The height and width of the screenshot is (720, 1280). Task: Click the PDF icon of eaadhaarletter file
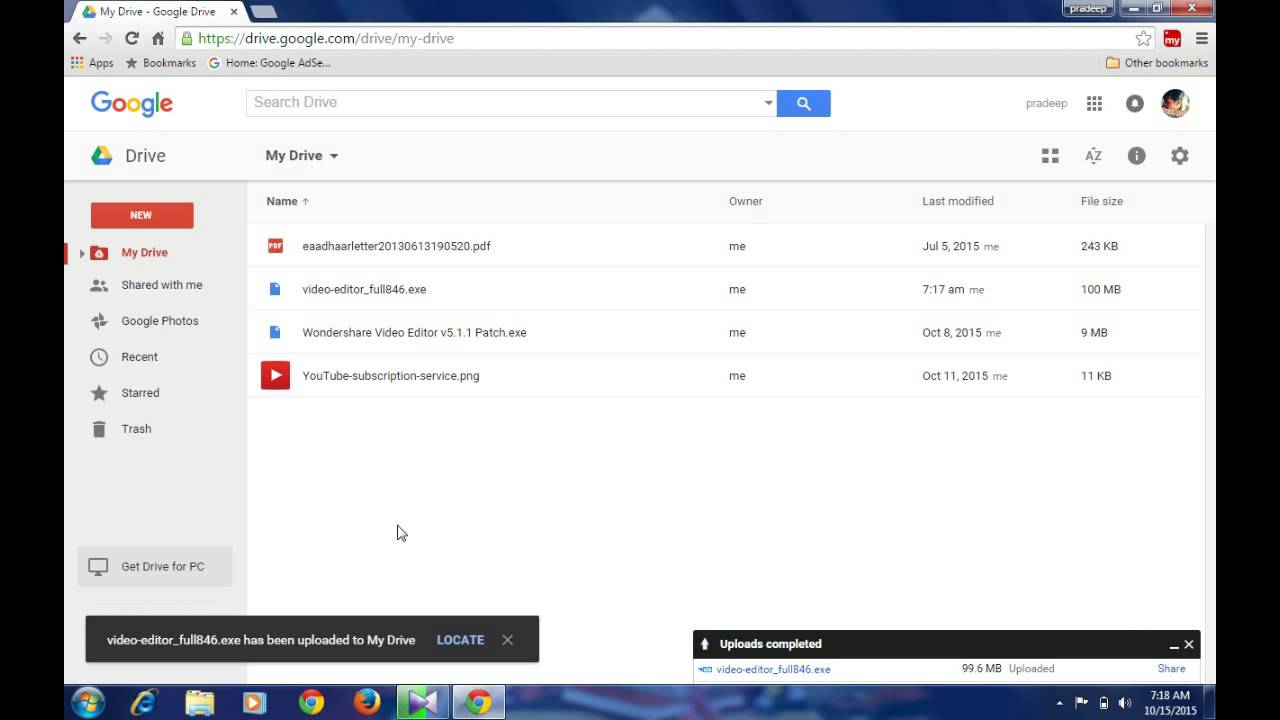[275, 246]
